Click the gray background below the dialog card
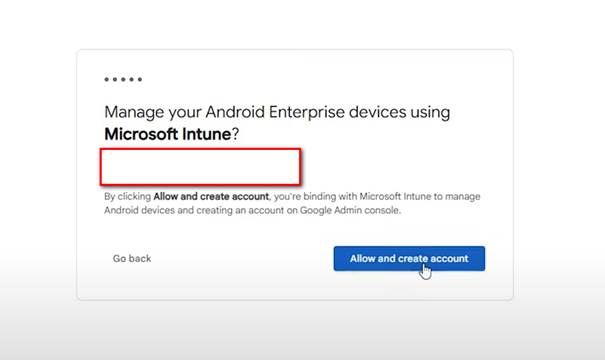Viewport: 605px width, 360px height. click(302, 331)
